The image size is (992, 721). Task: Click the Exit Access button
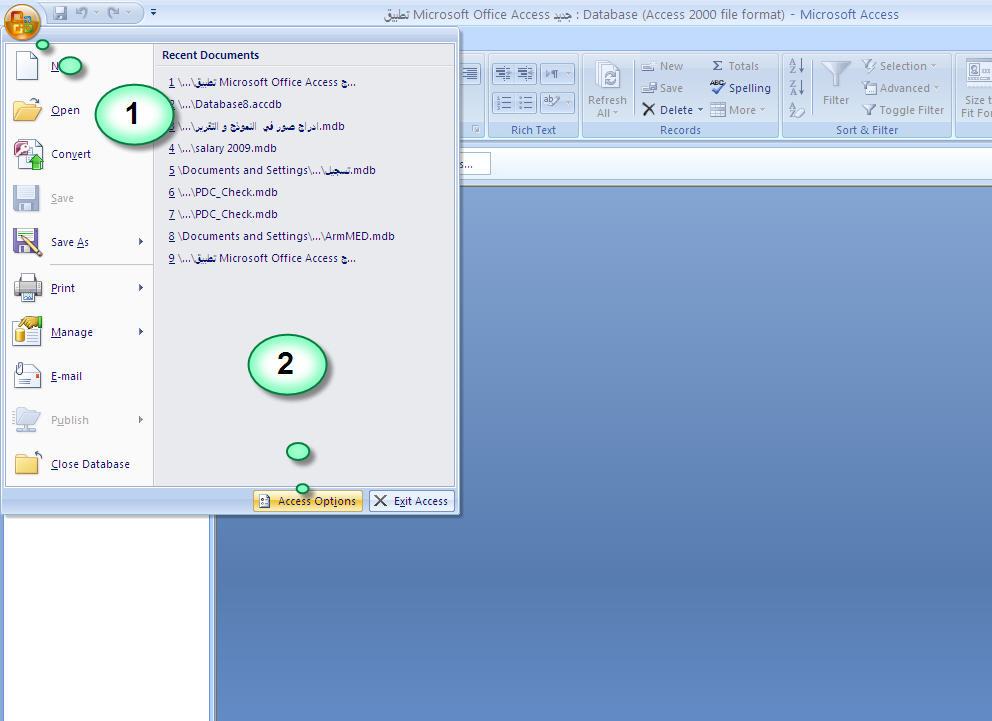coord(412,501)
